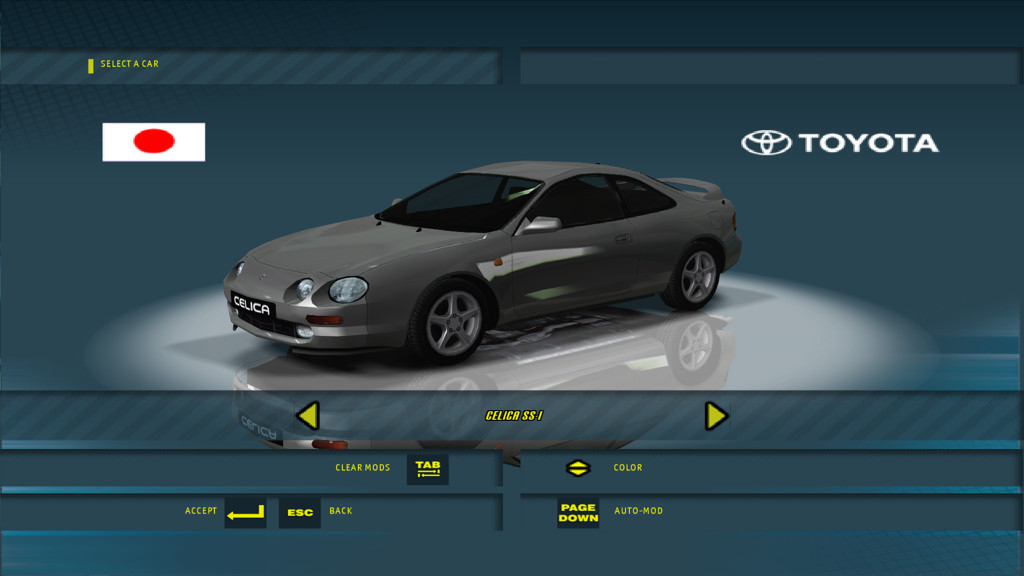Click the SELECT A CAR heading

pos(130,64)
